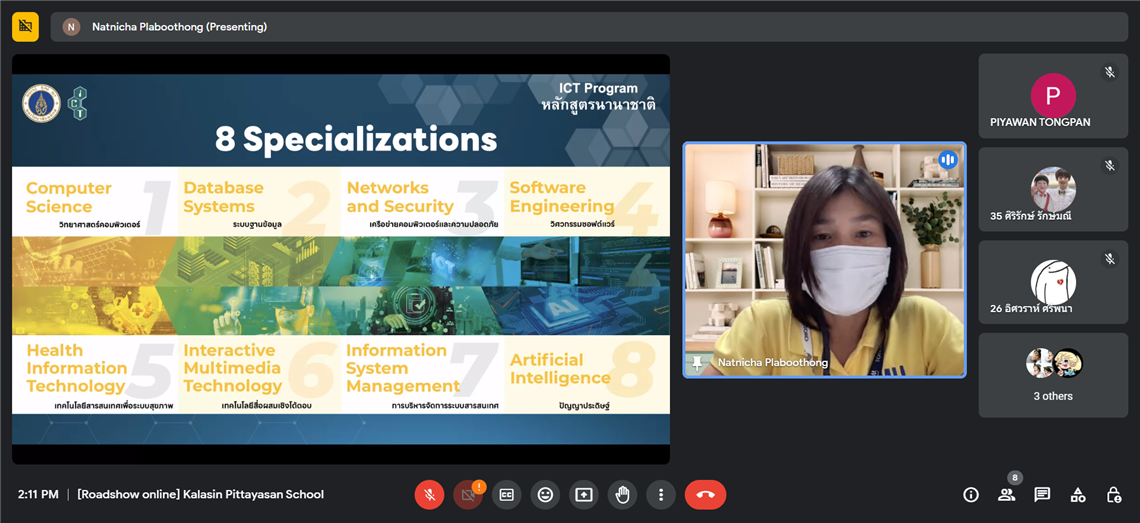Show the people panel
This screenshot has height=523, width=1140.
pyautogui.click(x=1006, y=494)
